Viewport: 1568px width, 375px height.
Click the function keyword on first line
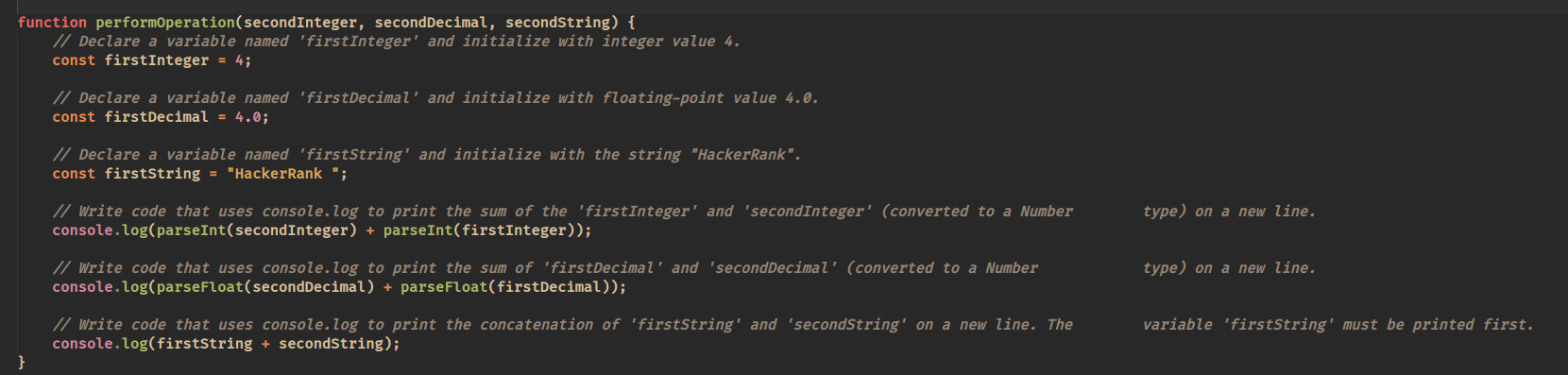pyautogui.click(x=52, y=22)
